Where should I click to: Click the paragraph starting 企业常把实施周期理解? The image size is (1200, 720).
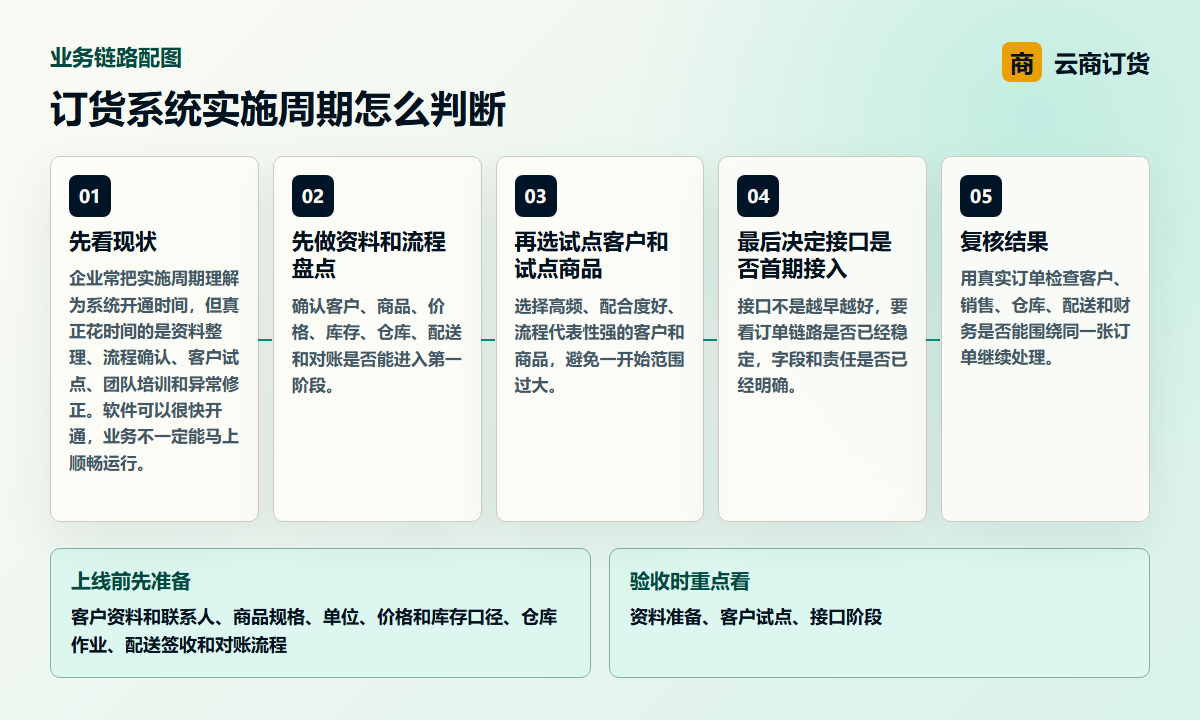(154, 371)
